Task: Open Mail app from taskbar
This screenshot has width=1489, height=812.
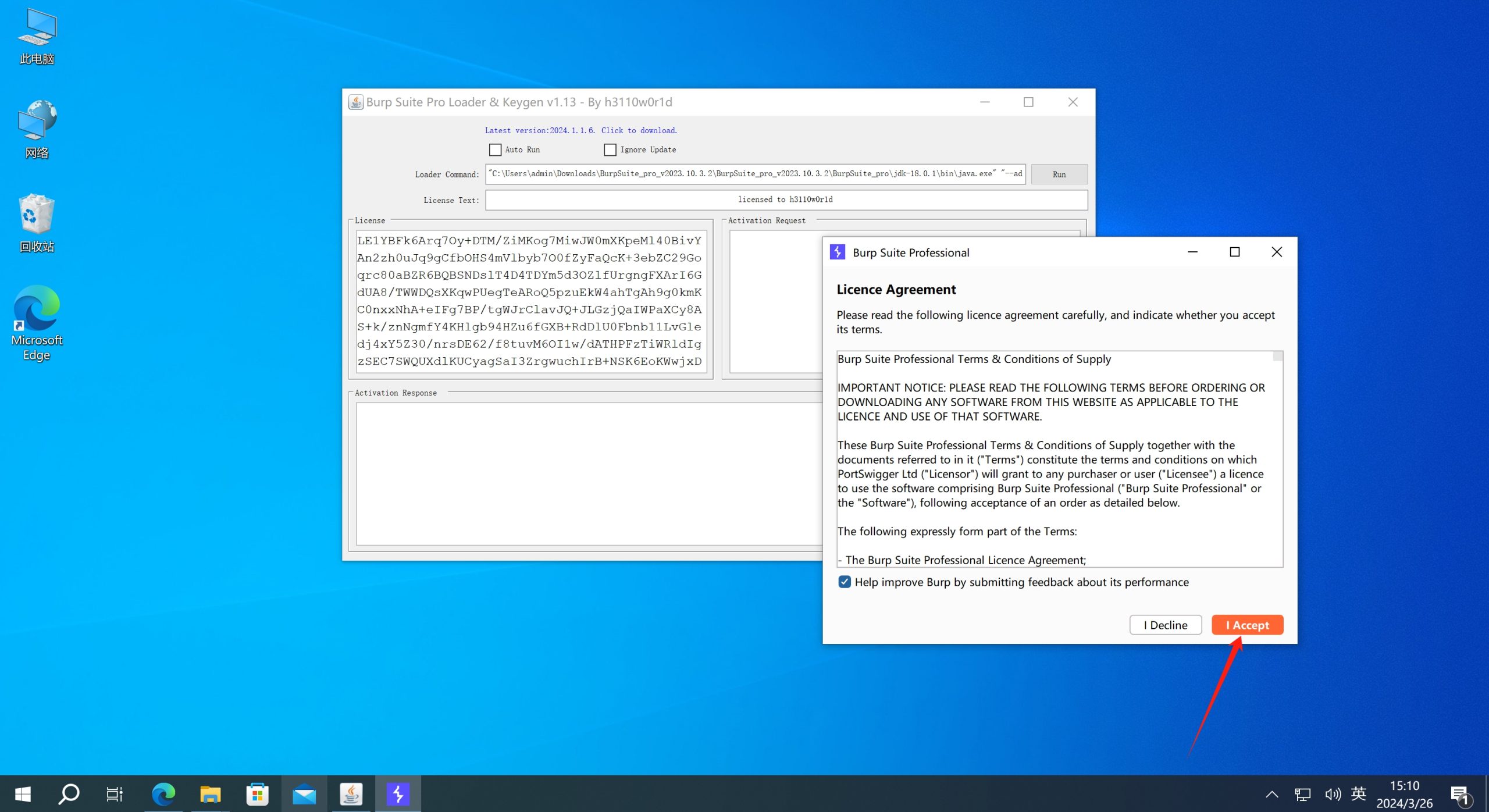Action: click(304, 794)
